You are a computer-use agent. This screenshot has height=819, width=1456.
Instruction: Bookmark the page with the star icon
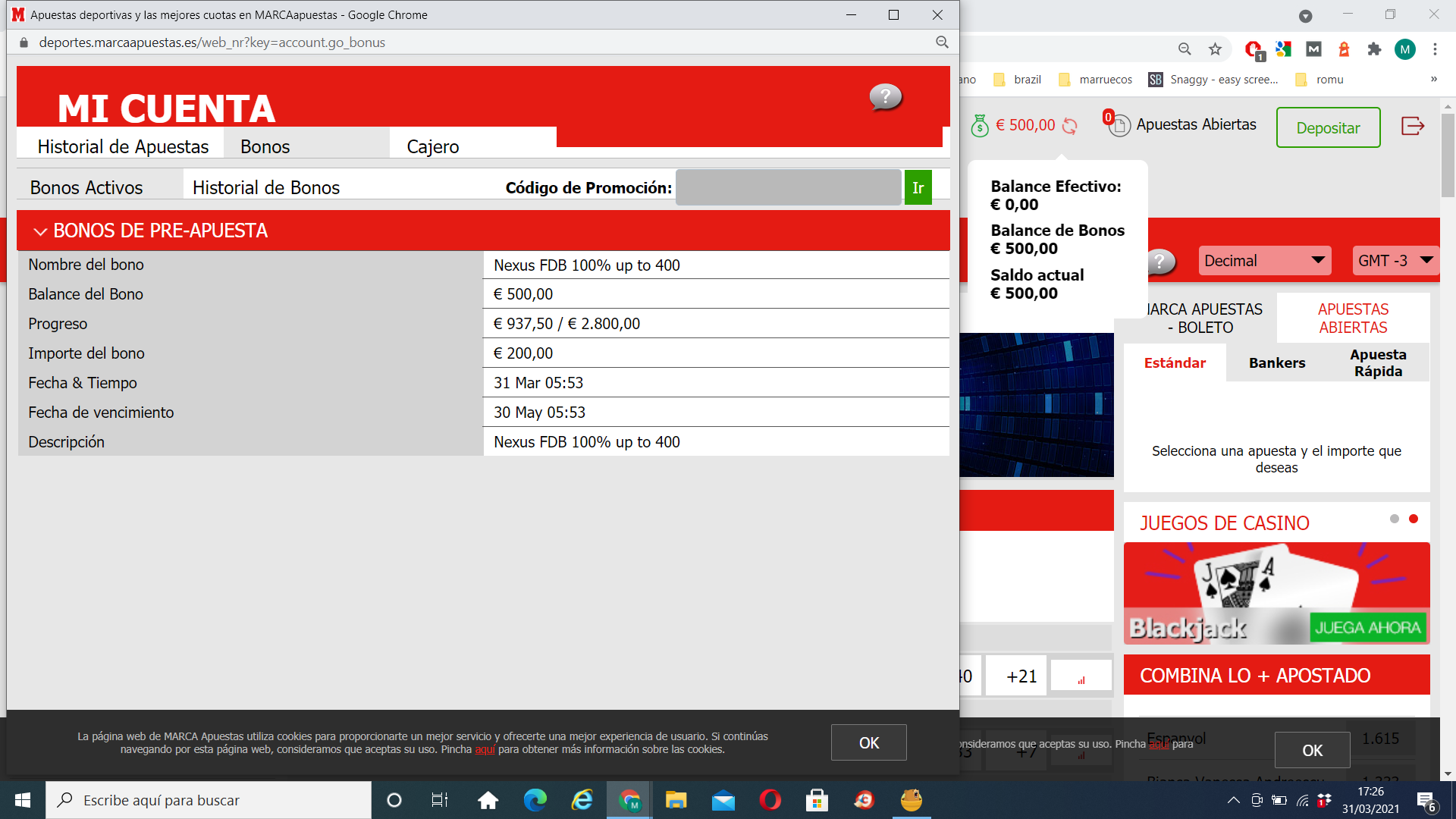pos(1215,49)
